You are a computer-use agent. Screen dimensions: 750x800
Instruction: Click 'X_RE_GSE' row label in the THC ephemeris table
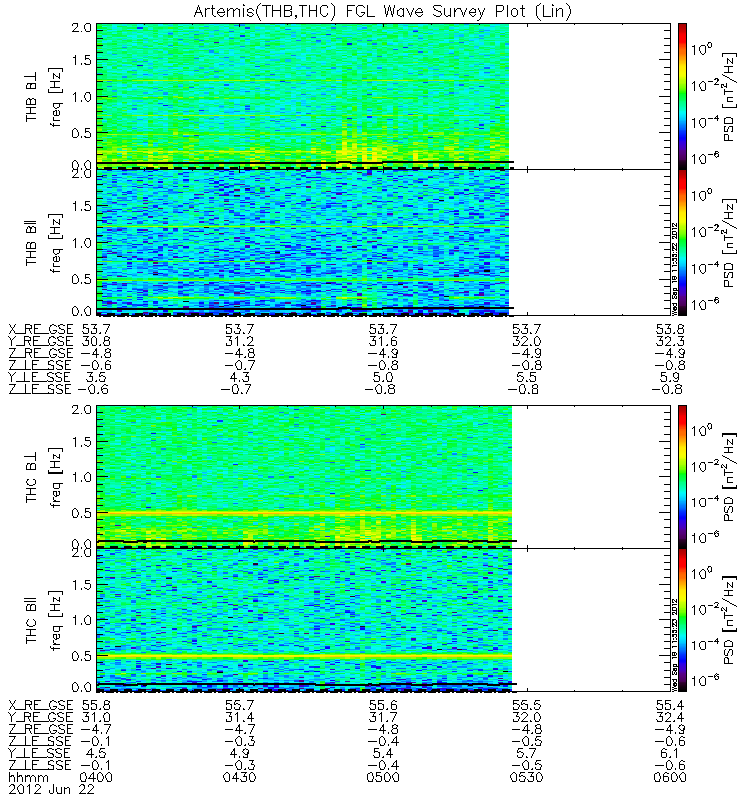40,706
